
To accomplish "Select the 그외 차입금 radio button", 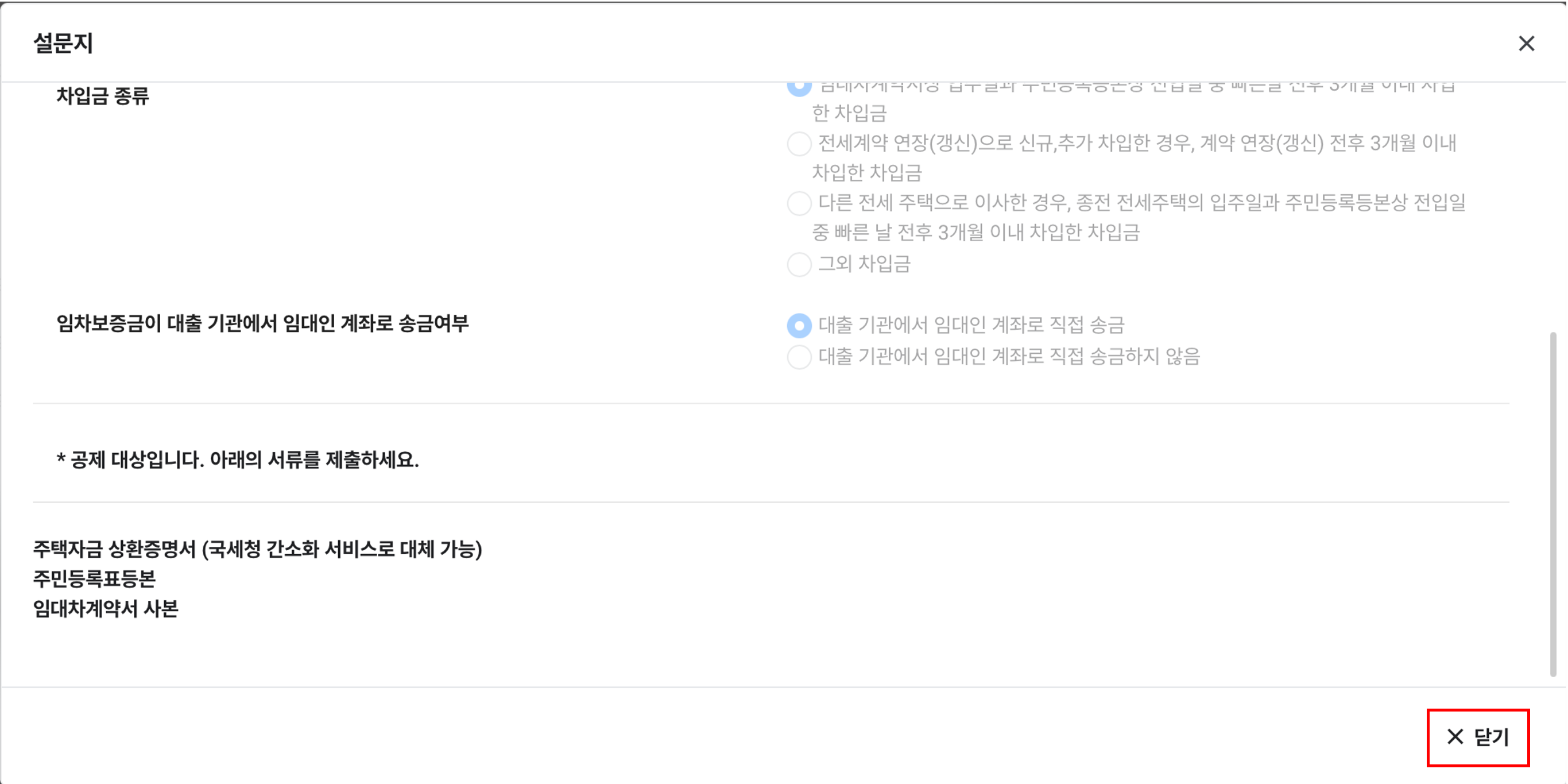I will pyautogui.click(x=799, y=264).
